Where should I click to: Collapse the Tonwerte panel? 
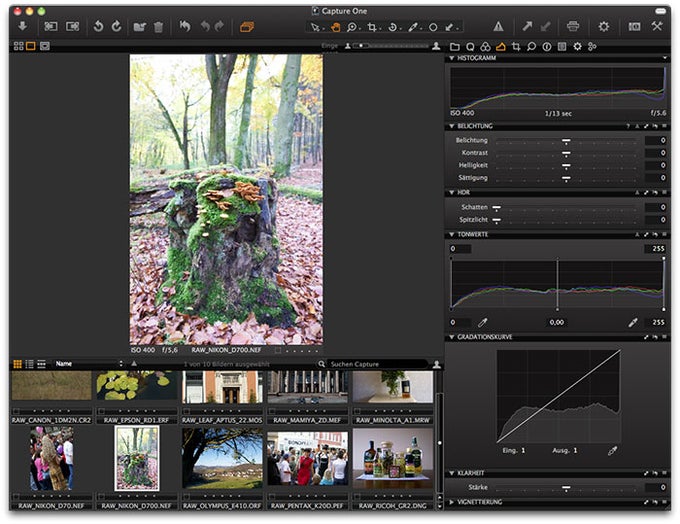pyautogui.click(x=451, y=234)
